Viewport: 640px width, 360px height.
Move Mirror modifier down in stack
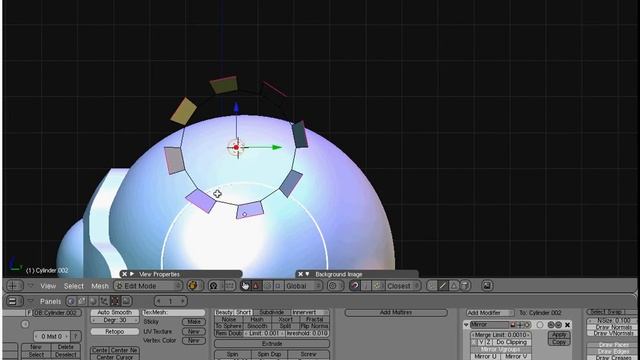558,325
